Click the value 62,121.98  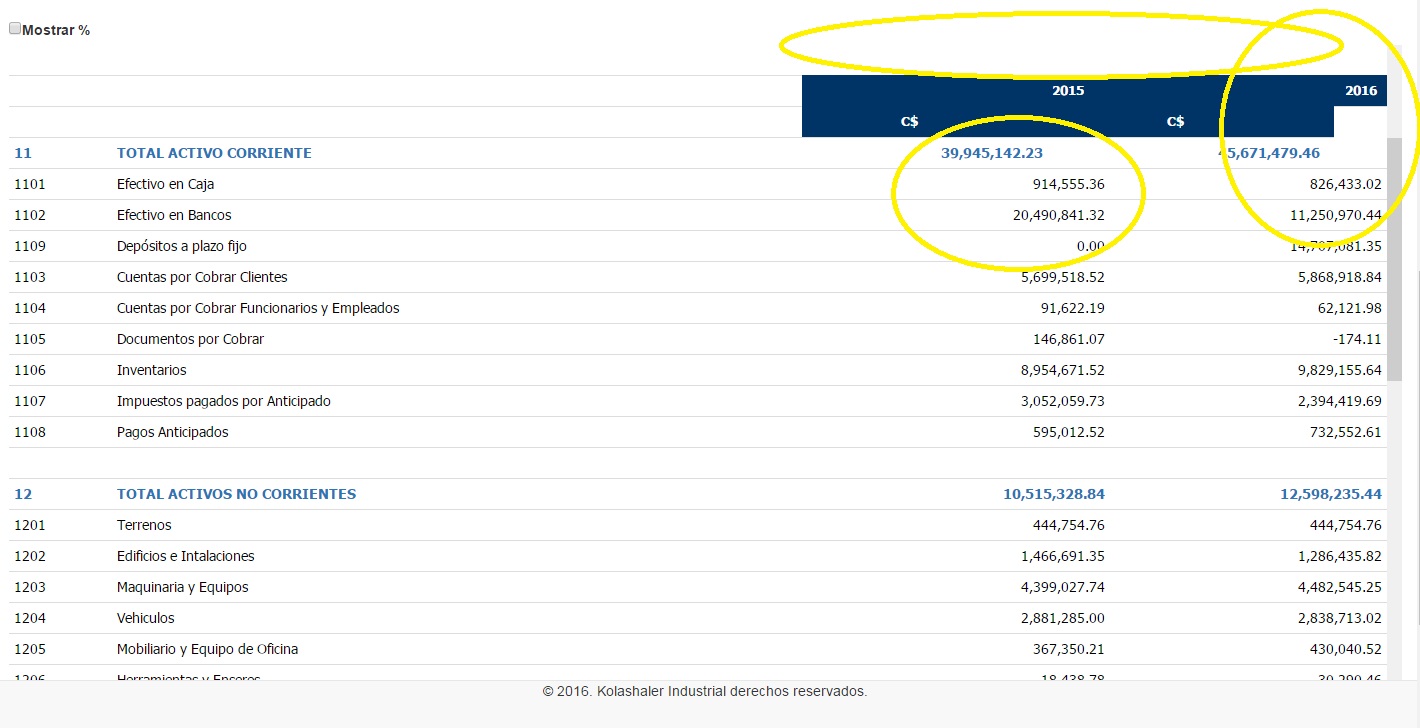(1350, 308)
